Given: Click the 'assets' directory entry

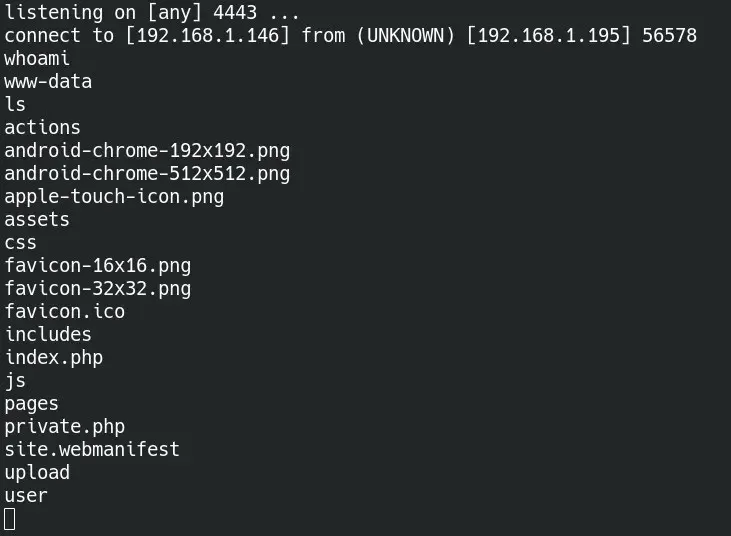Looking at the screenshot, I should click(37, 220).
